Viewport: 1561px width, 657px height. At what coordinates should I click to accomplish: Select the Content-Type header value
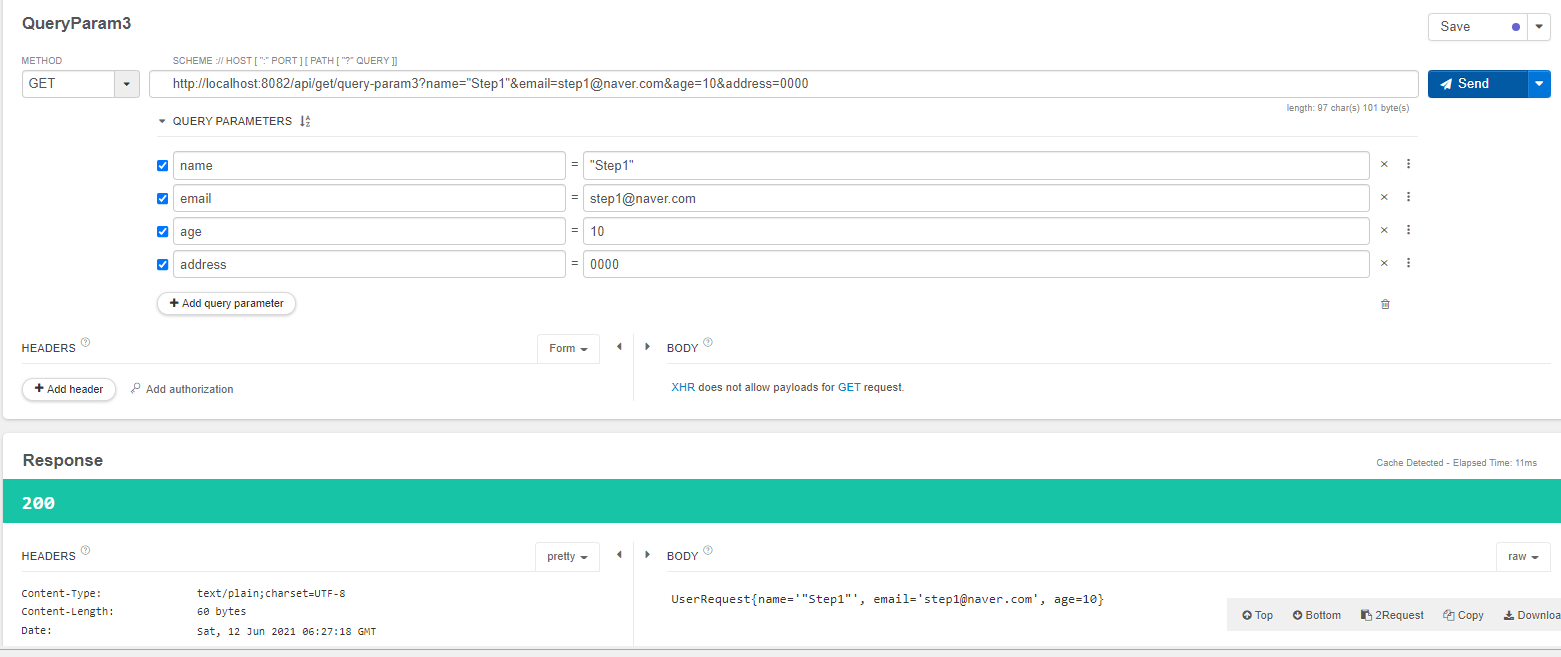click(x=271, y=593)
